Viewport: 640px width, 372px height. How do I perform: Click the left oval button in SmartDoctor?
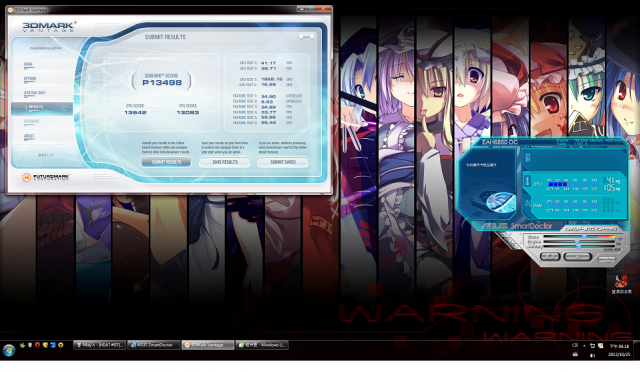point(549,256)
